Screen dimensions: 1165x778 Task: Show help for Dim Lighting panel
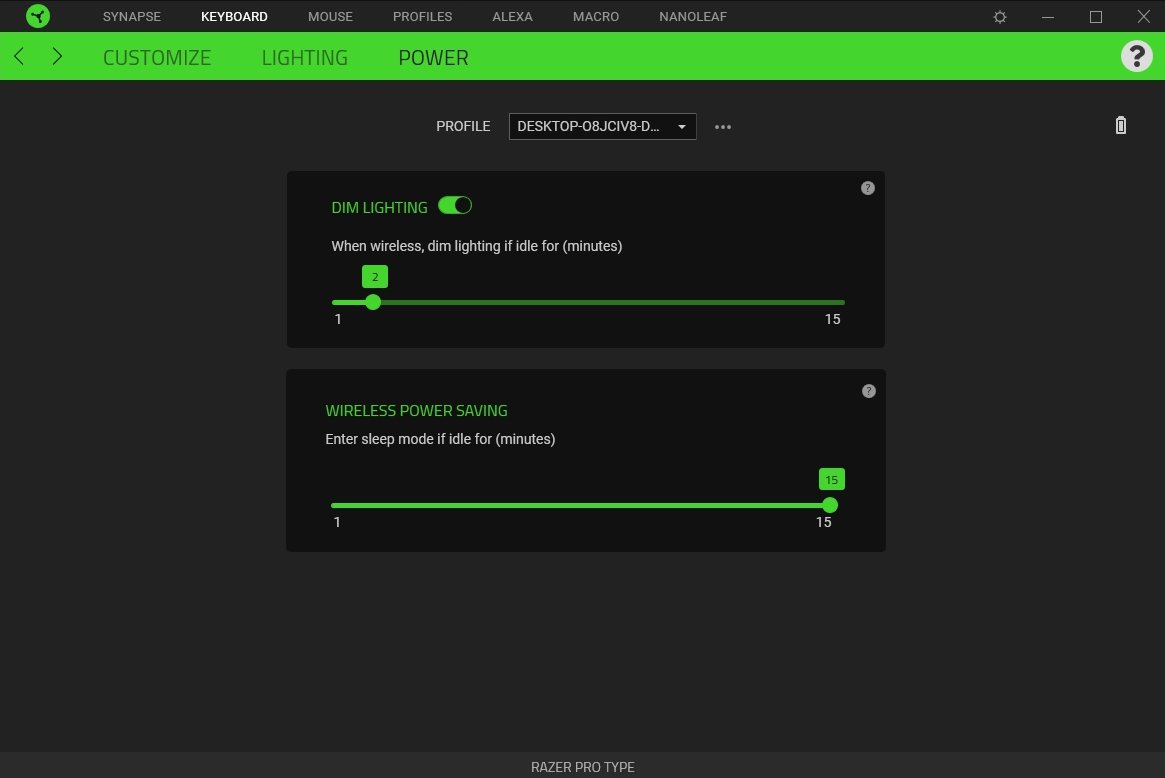[867, 188]
